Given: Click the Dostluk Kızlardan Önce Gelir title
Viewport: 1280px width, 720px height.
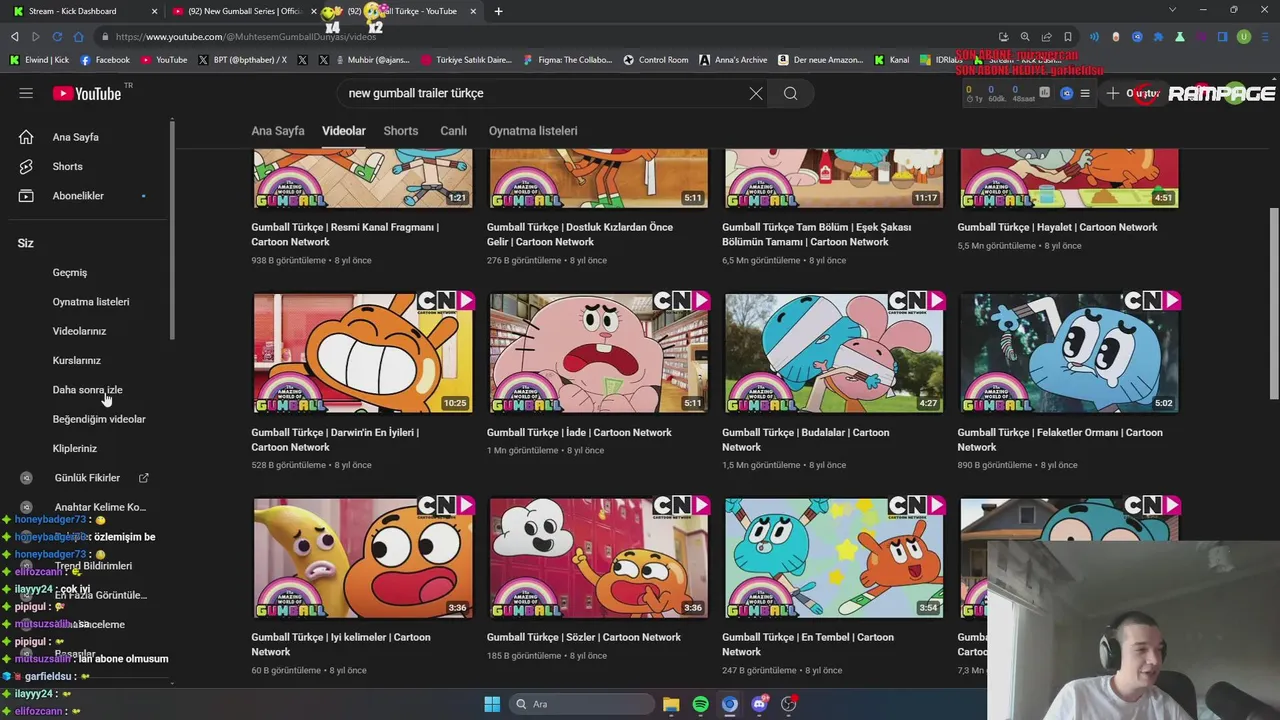Looking at the screenshot, I should click(580, 234).
